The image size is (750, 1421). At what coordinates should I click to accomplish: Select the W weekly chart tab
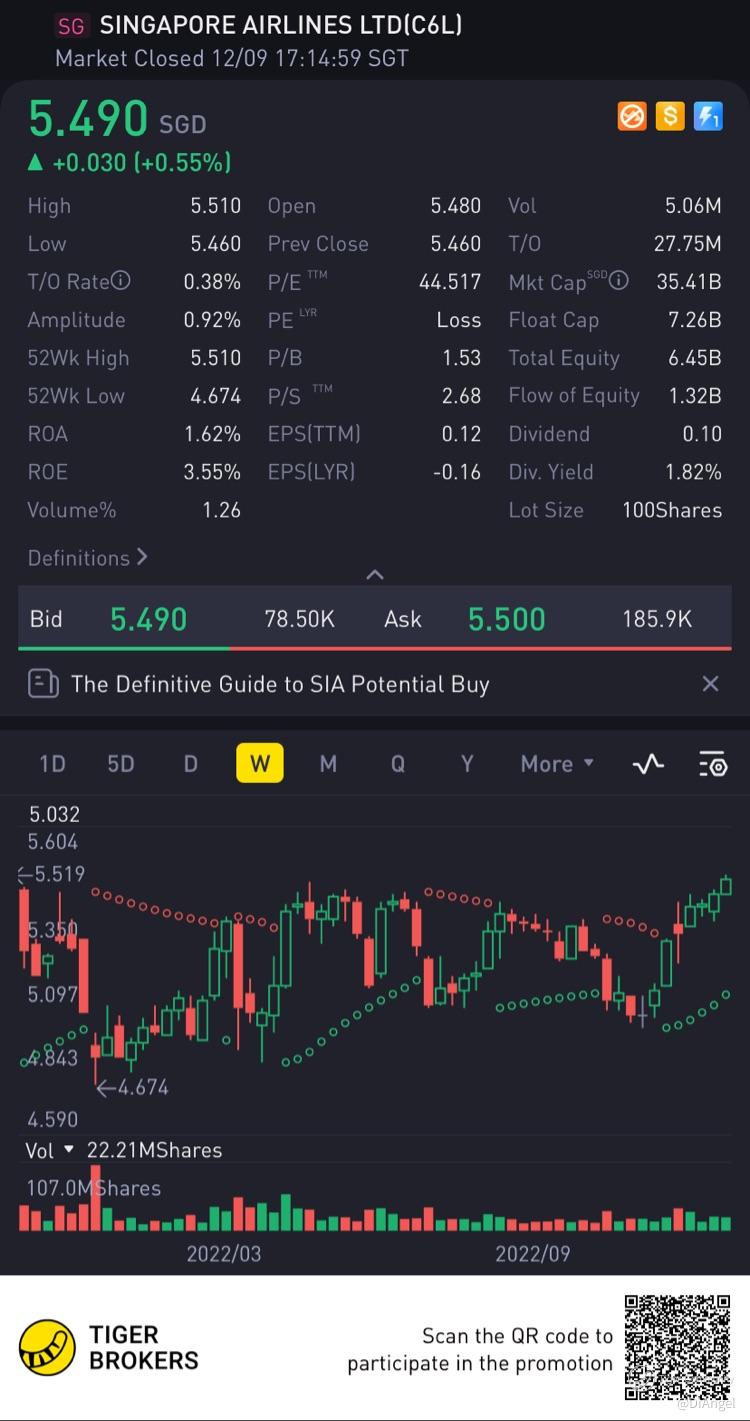pyautogui.click(x=260, y=764)
